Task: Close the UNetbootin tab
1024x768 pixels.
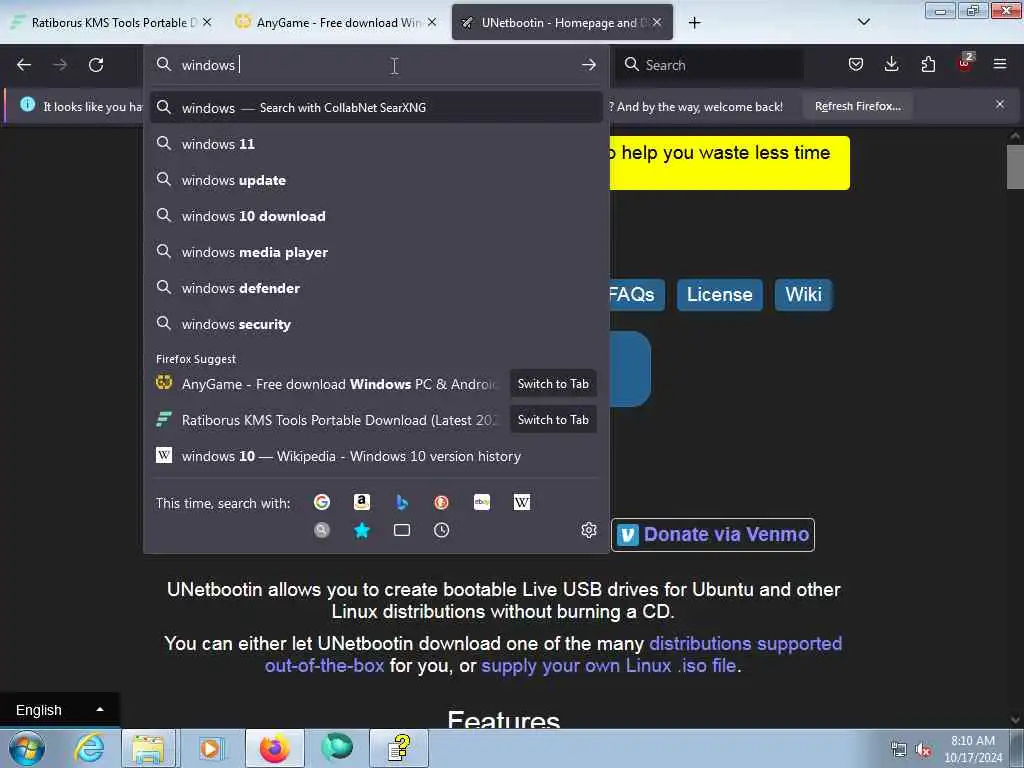Action: (x=657, y=22)
